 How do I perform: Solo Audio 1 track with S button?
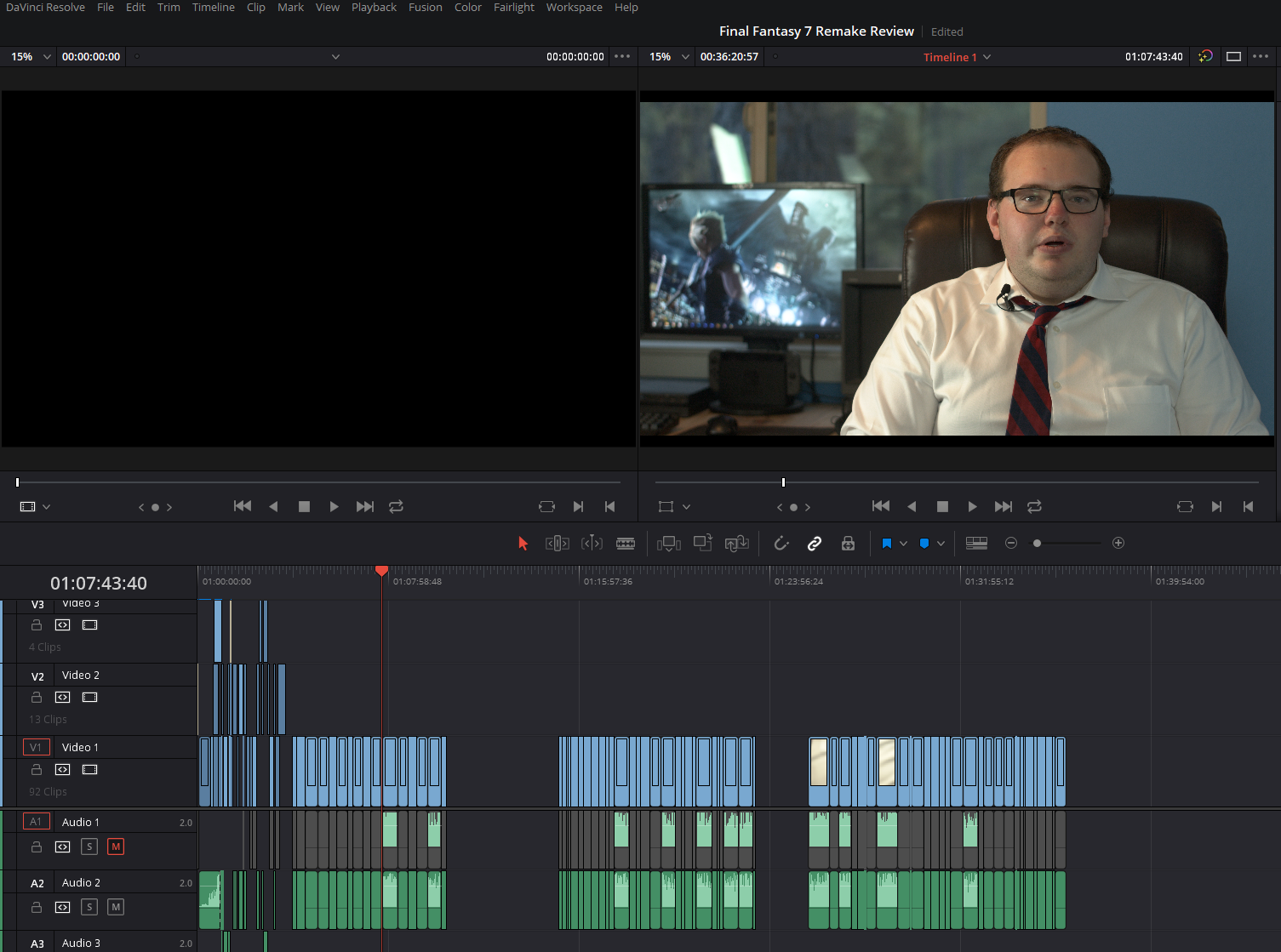pyautogui.click(x=89, y=847)
